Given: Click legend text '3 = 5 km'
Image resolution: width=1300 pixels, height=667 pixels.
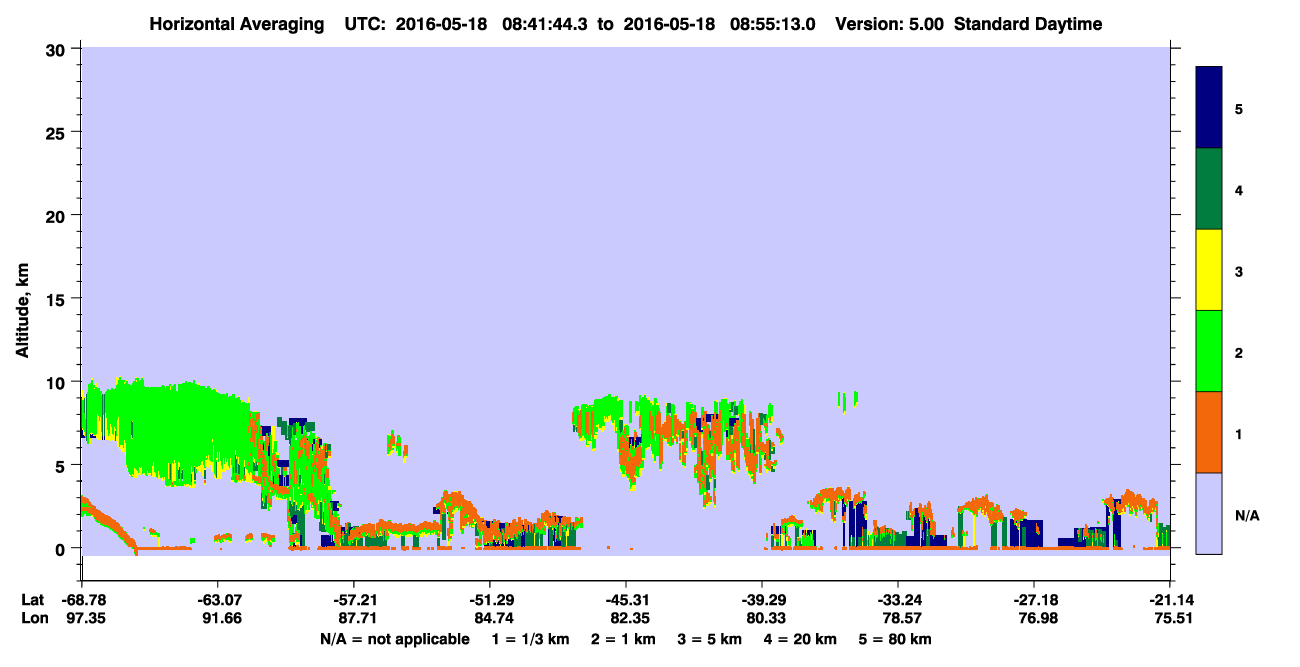Looking at the screenshot, I should point(710,639).
